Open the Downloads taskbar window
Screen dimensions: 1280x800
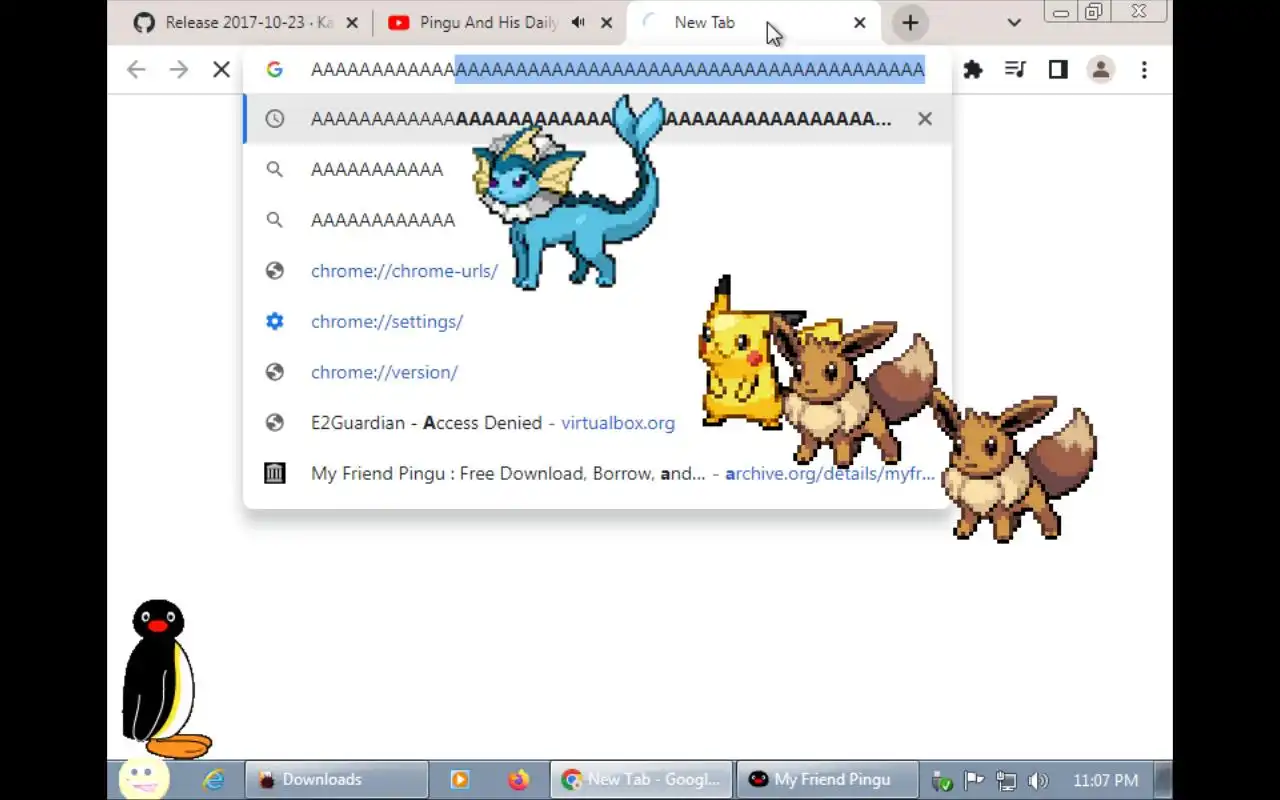[336, 780]
